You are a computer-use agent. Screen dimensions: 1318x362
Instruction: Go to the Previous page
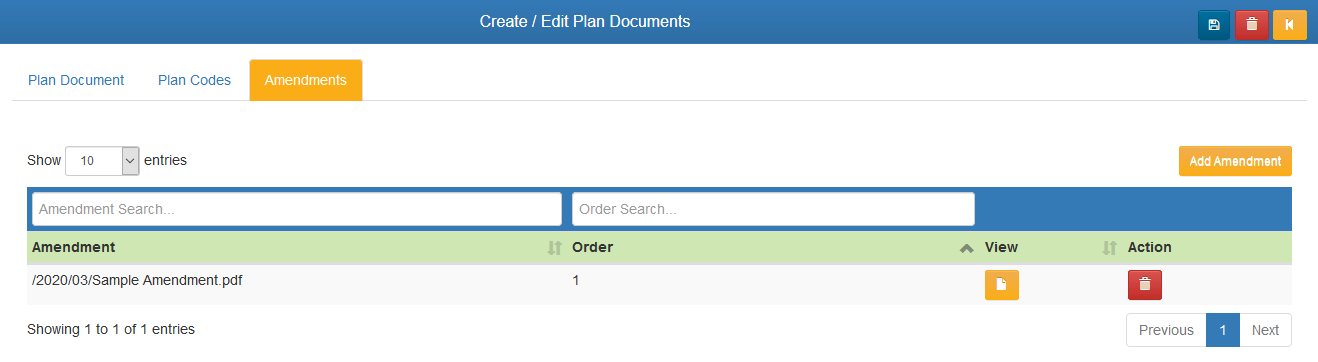tap(1166, 330)
